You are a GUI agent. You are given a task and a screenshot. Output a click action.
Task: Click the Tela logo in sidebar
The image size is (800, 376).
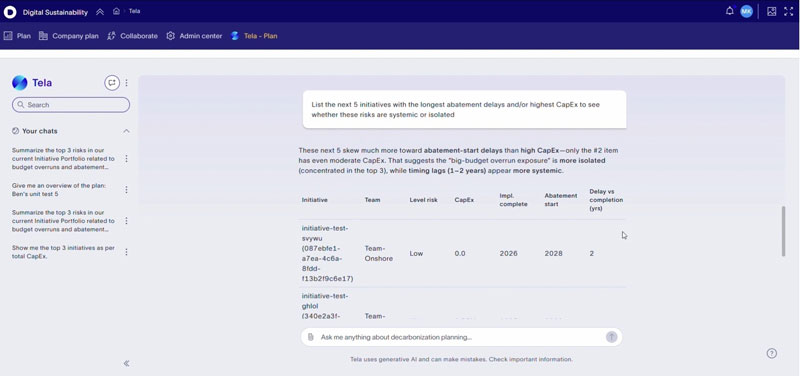19,83
